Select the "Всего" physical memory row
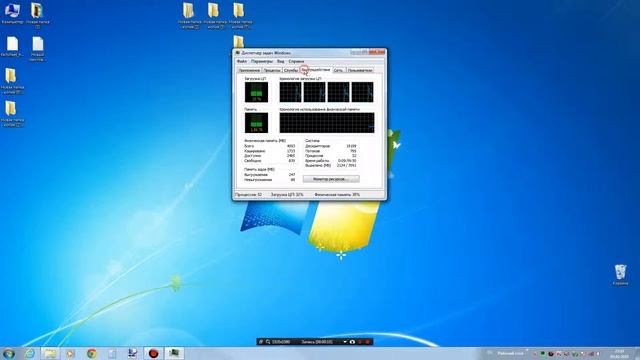 (x=269, y=146)
